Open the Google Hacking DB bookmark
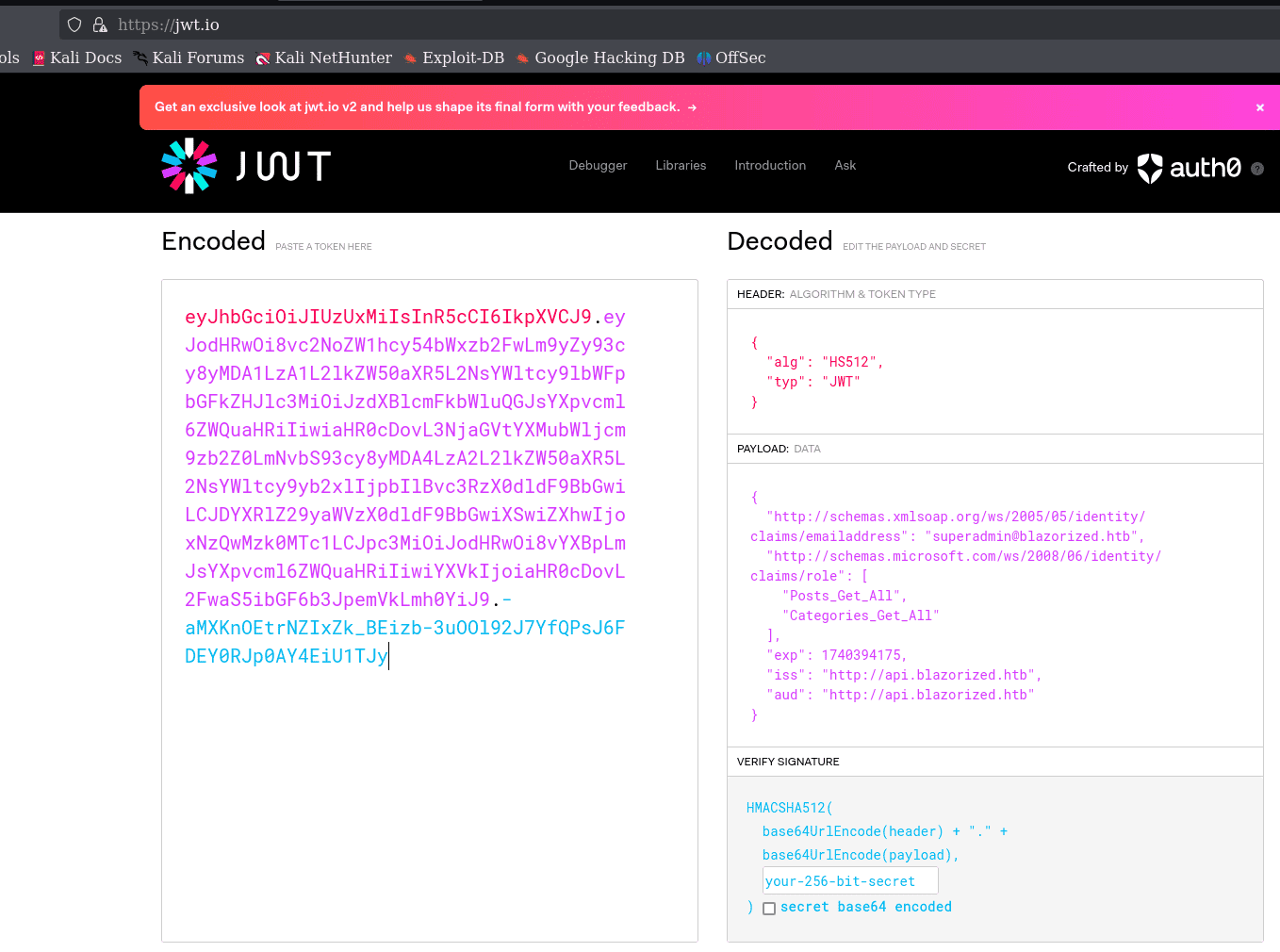Screen dimensions: 1280x952 coord(600,57)
